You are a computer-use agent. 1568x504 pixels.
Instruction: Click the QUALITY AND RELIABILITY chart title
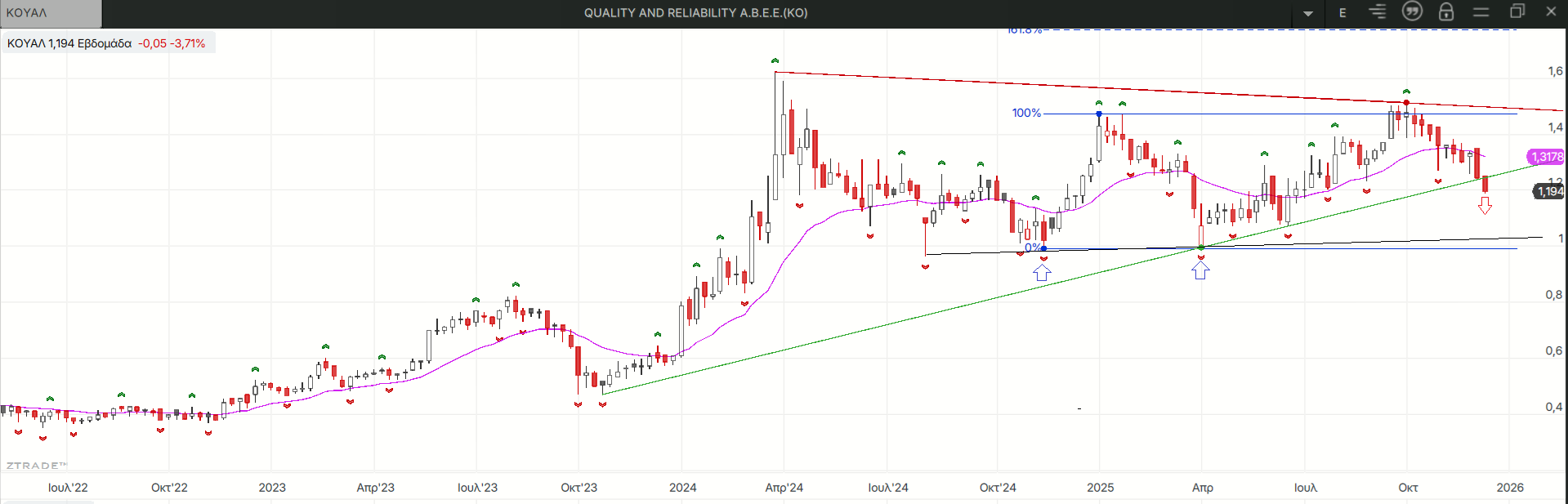695,13
